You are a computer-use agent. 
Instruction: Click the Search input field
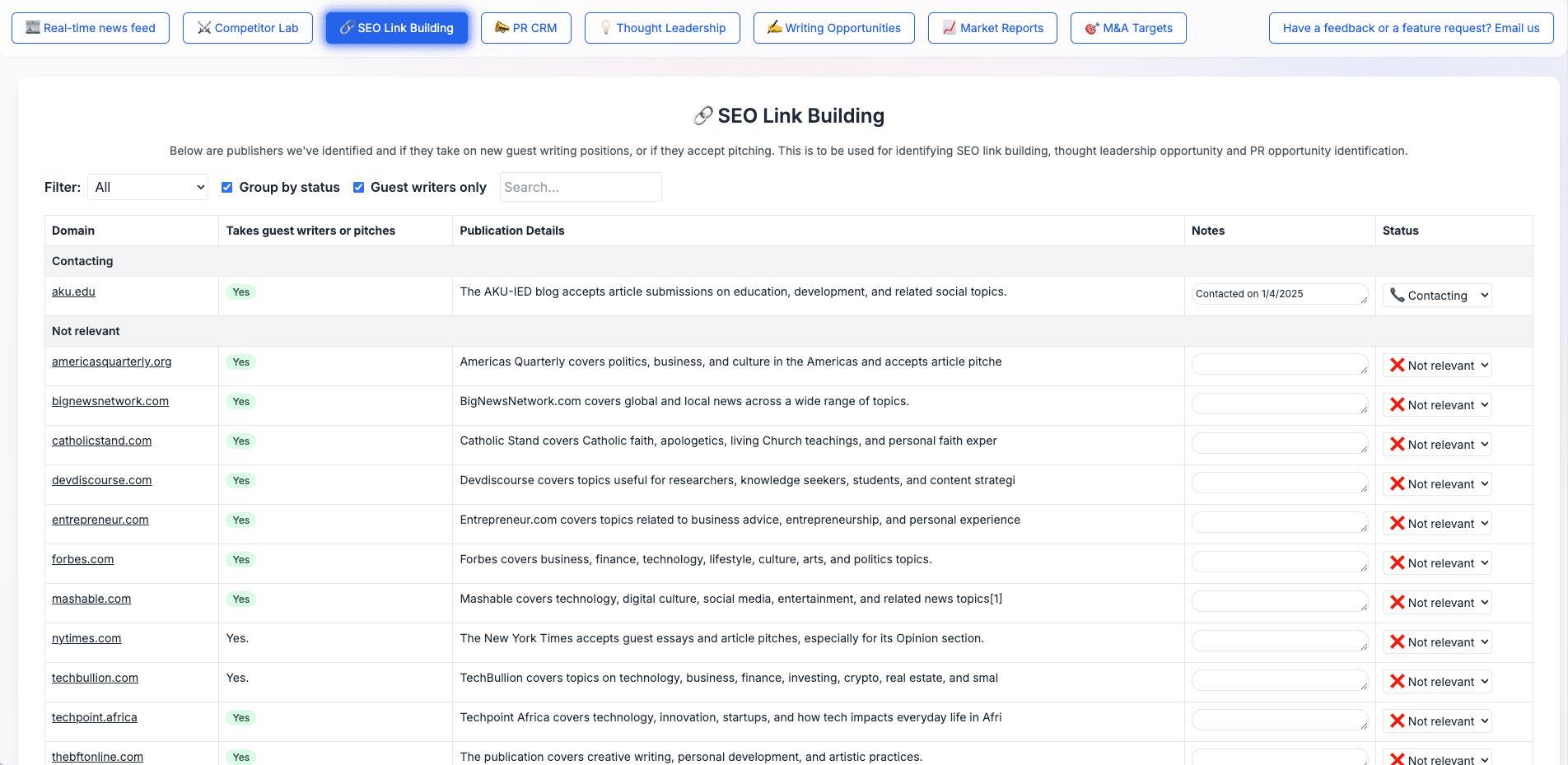click(581, 187)
